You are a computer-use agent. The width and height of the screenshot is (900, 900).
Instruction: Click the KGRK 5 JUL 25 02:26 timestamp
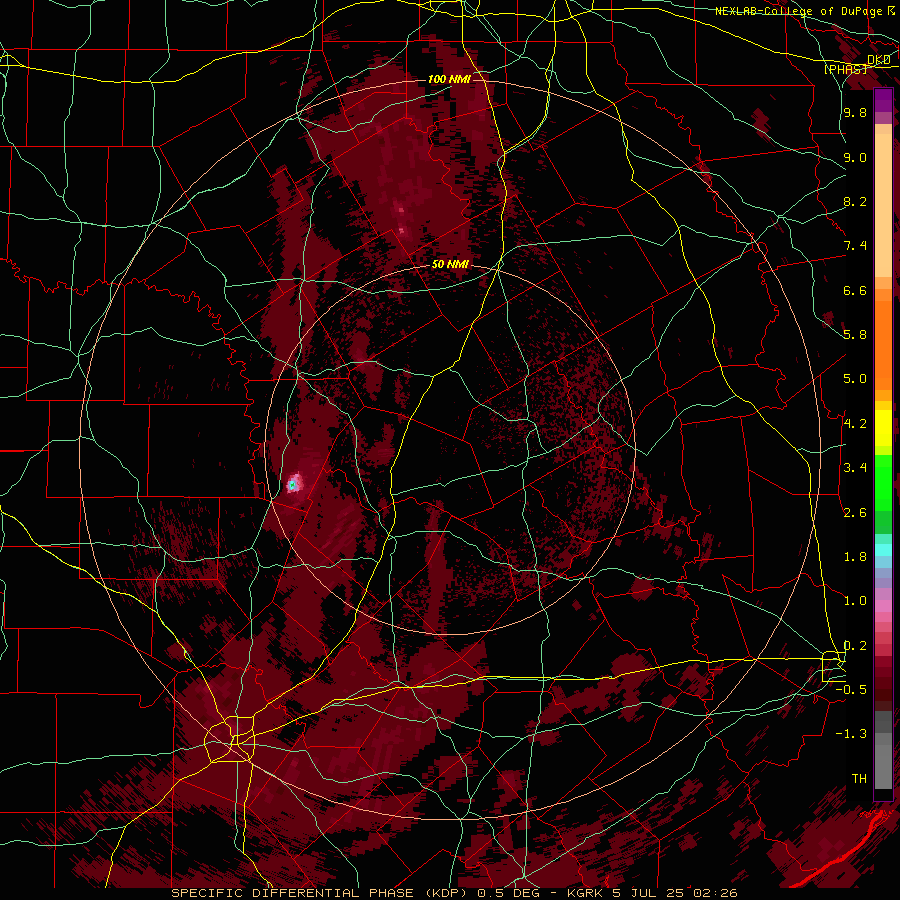pos(652,893)
